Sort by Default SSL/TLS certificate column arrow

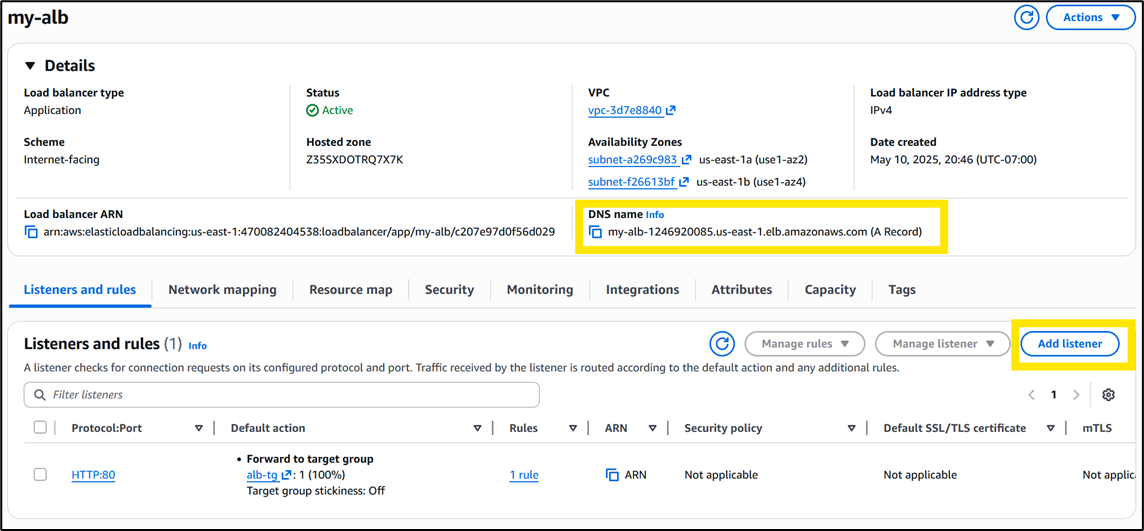coord(1051,429)
